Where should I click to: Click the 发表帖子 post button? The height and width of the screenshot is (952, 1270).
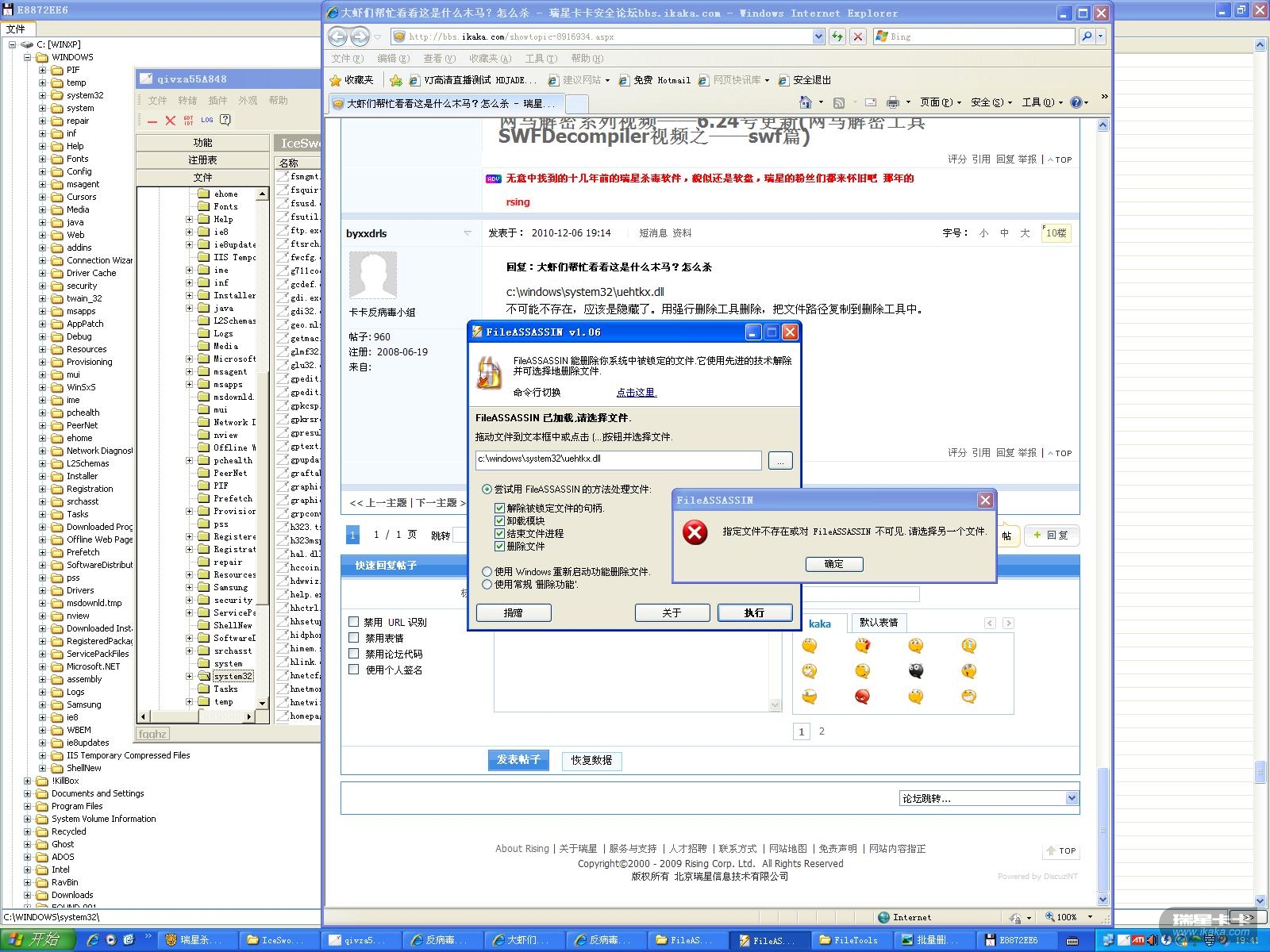click(518, 760)
